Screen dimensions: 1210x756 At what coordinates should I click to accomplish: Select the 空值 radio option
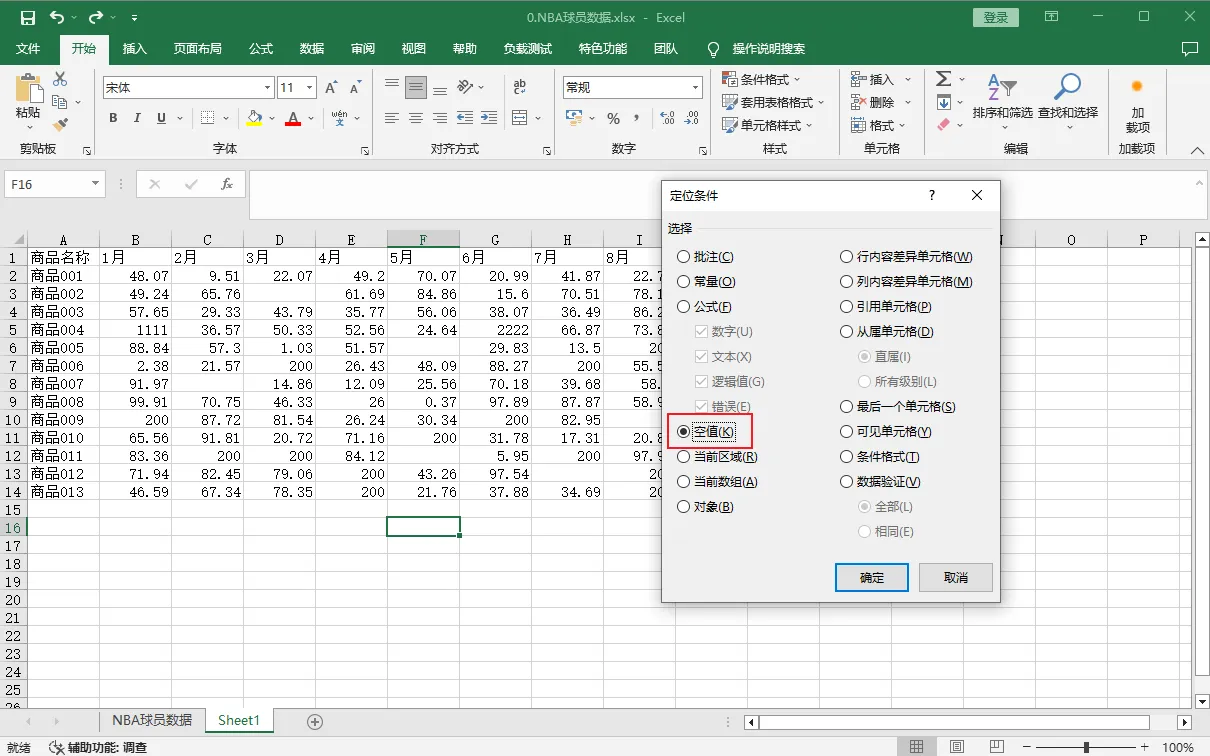pyautogui.click(x=706, y=432)
